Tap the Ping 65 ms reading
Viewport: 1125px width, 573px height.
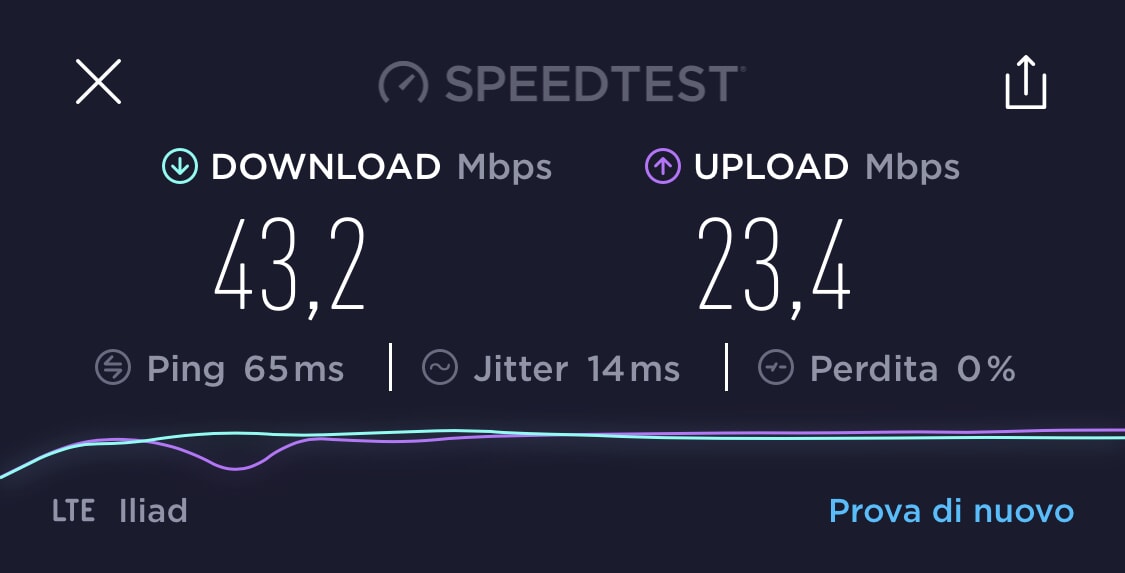[x=245, y=369]
